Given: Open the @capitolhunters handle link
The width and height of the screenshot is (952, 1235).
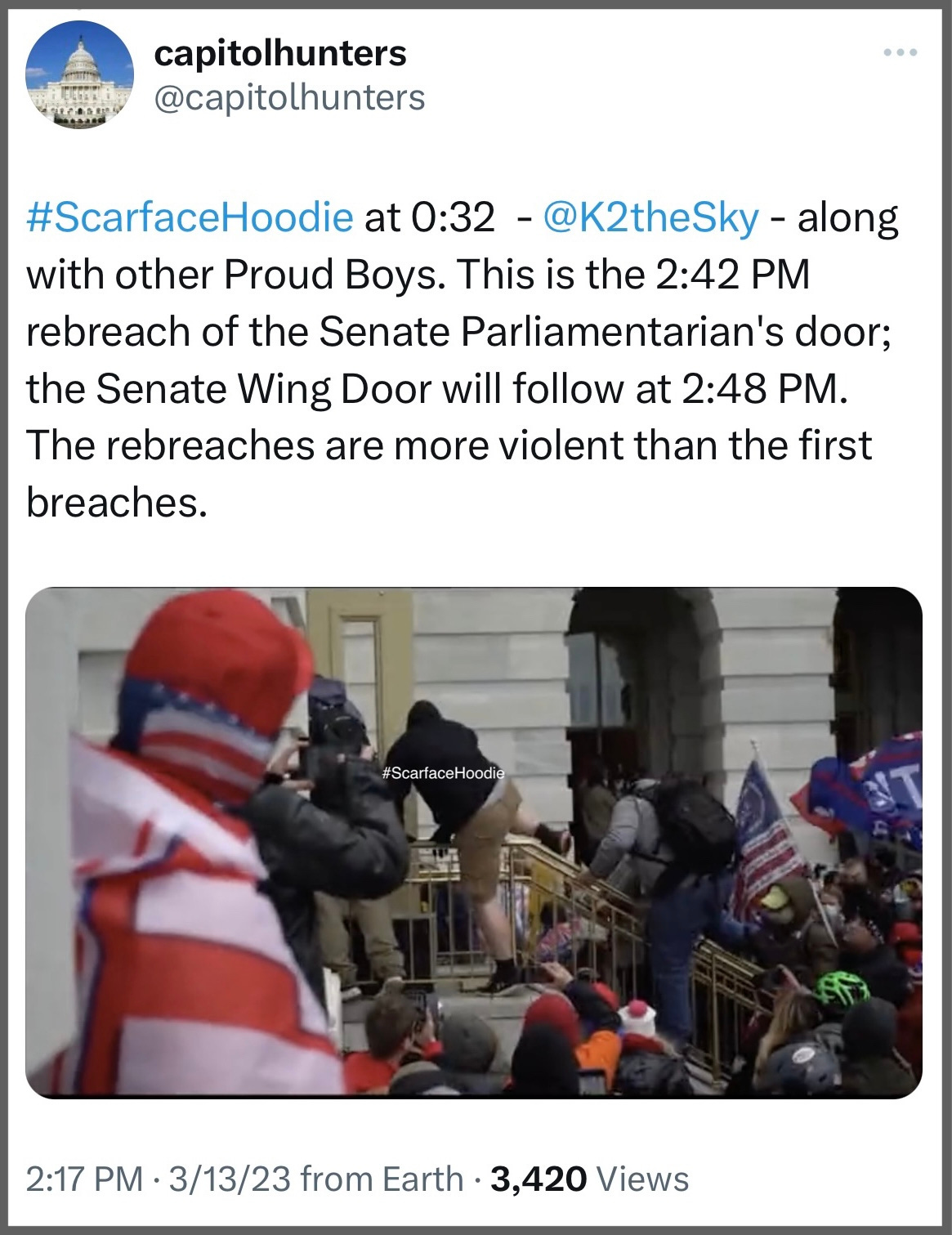Looking at the screenshot, I should (x=289, y=97).
